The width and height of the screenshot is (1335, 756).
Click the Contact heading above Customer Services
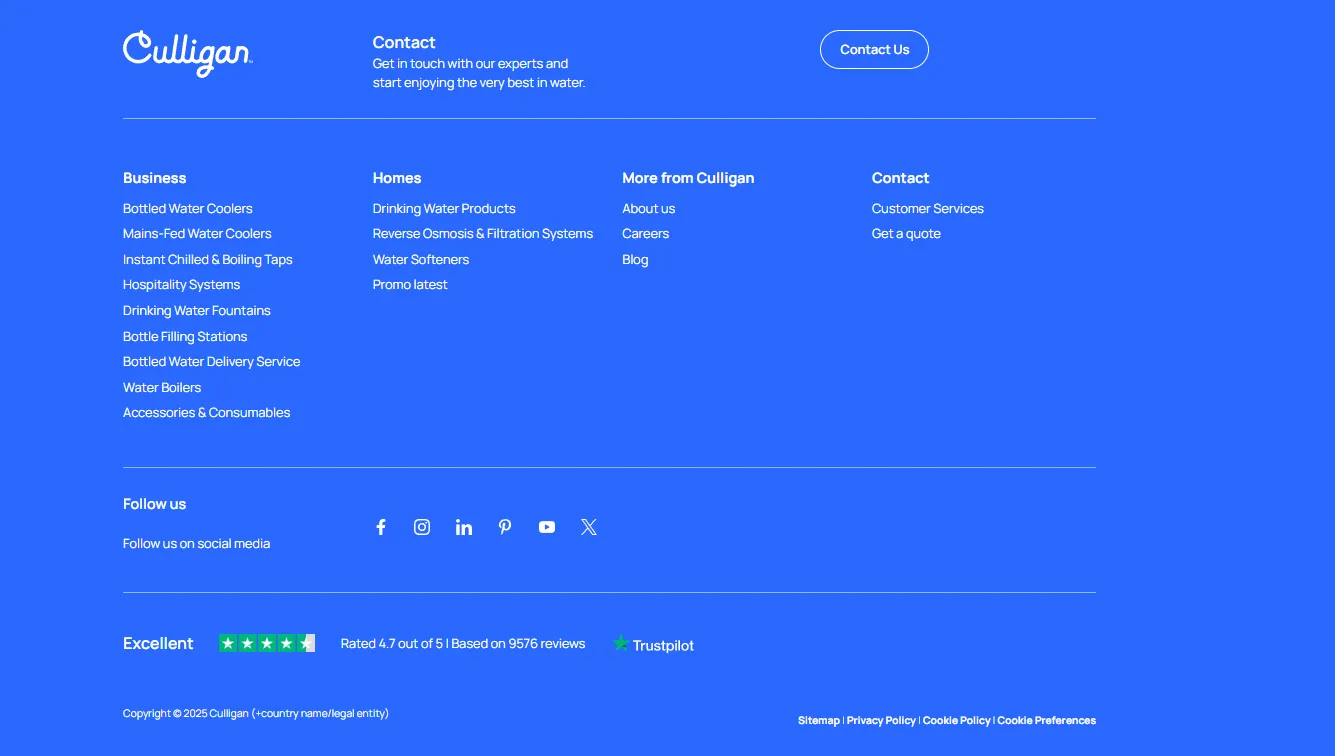[900, 178]
